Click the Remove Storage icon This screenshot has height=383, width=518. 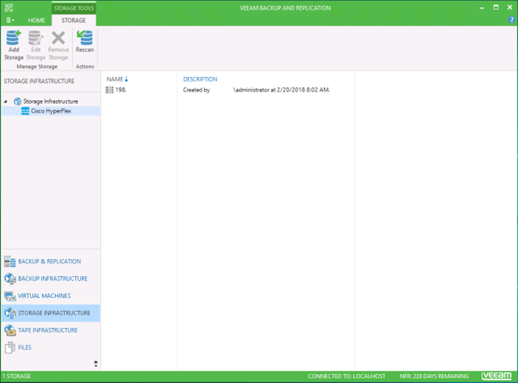(x=58, y=38)
